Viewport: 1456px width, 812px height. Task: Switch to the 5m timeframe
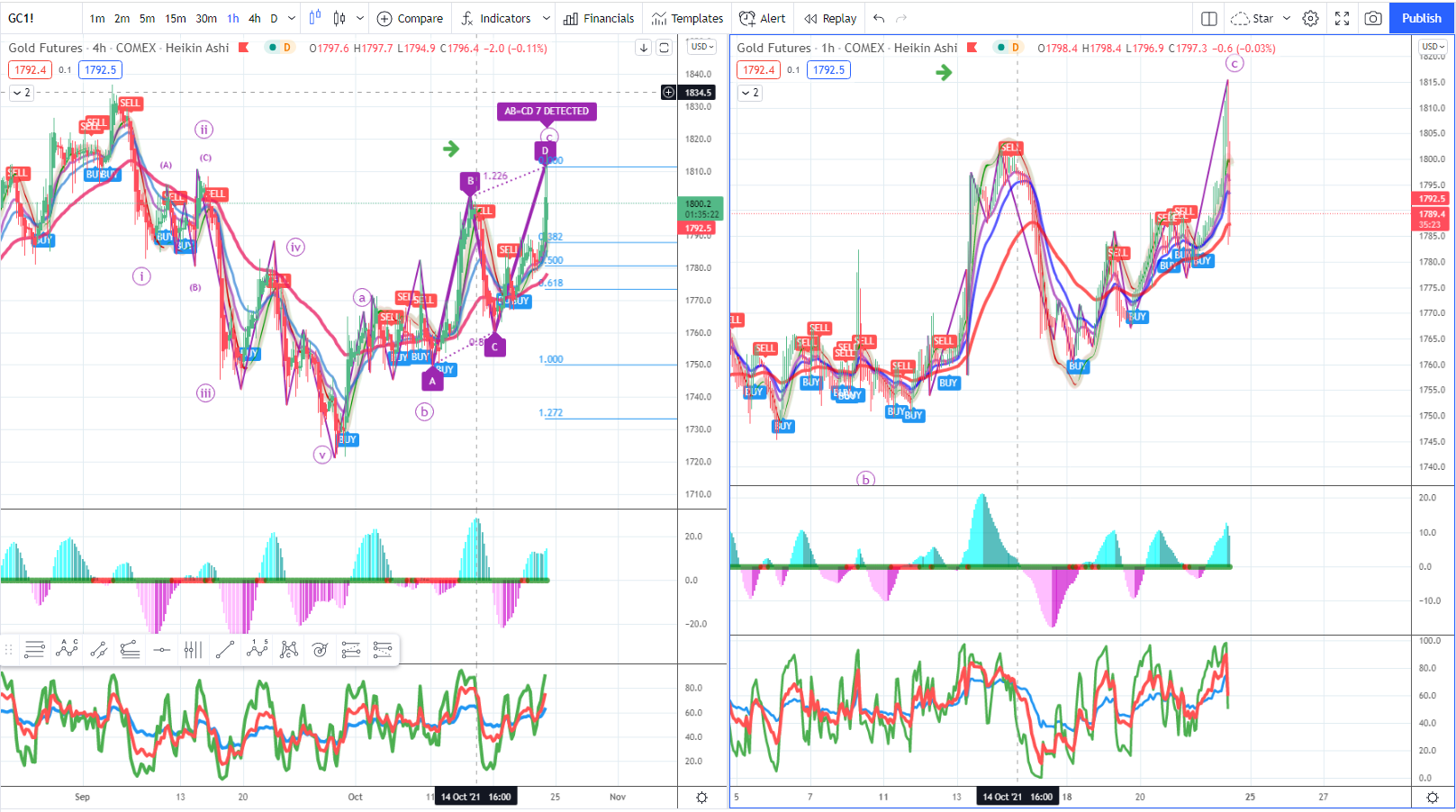point(147,18)
